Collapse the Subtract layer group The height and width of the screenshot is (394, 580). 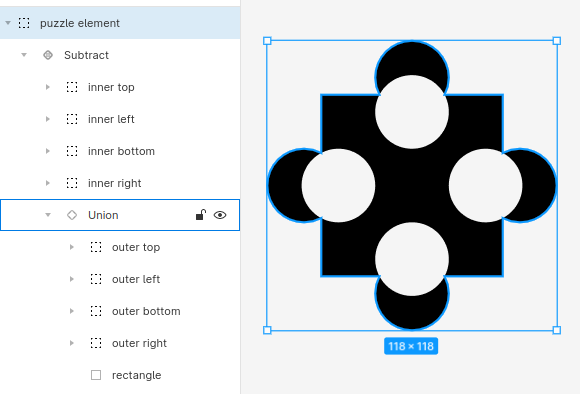point(24,55)
